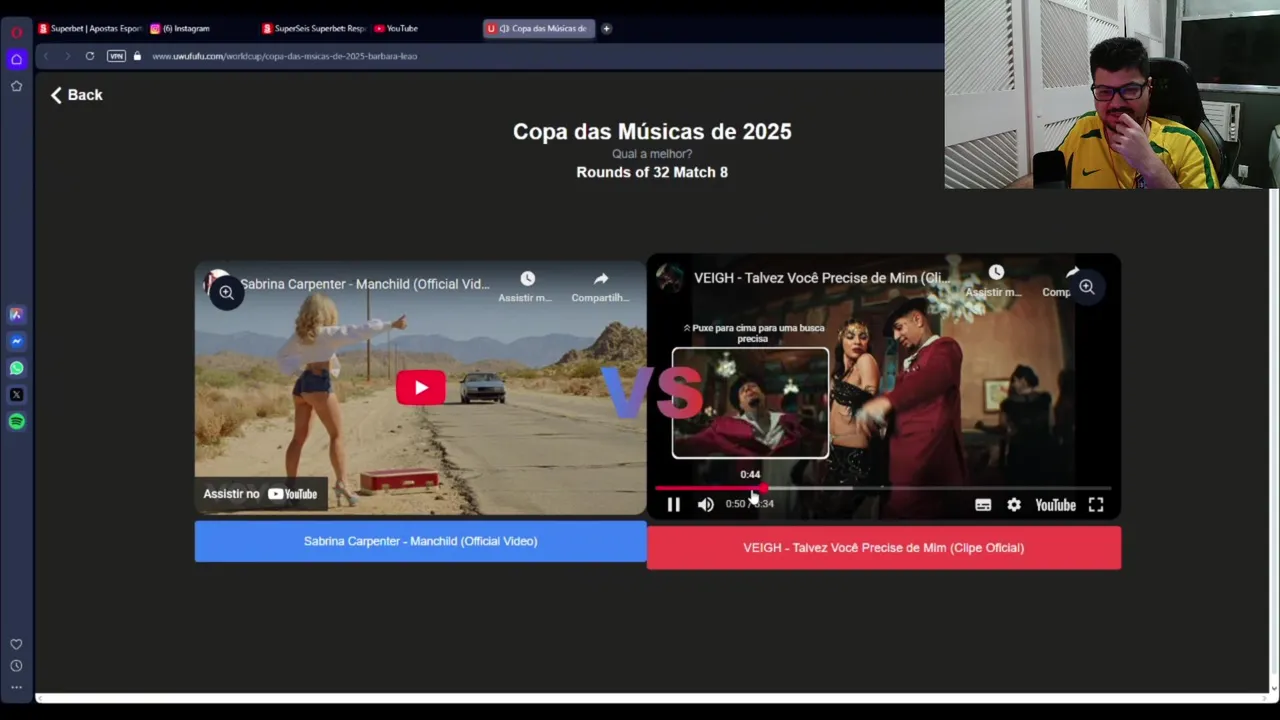Viewport: 1280px width, 720px height.
Task: Switch to YouTube tab
Action: (396, 28)
